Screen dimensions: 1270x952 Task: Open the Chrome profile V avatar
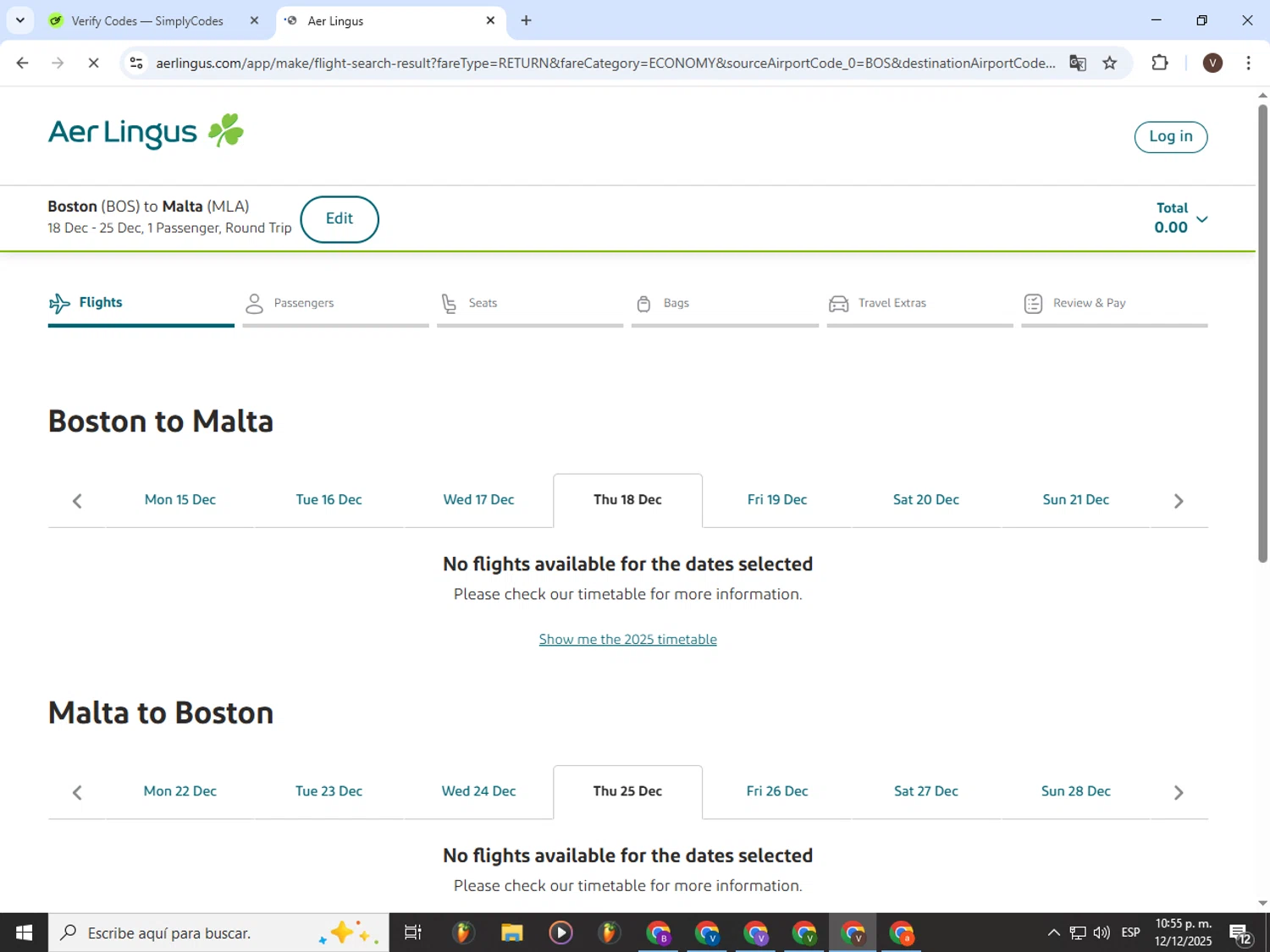(1212, 63)
